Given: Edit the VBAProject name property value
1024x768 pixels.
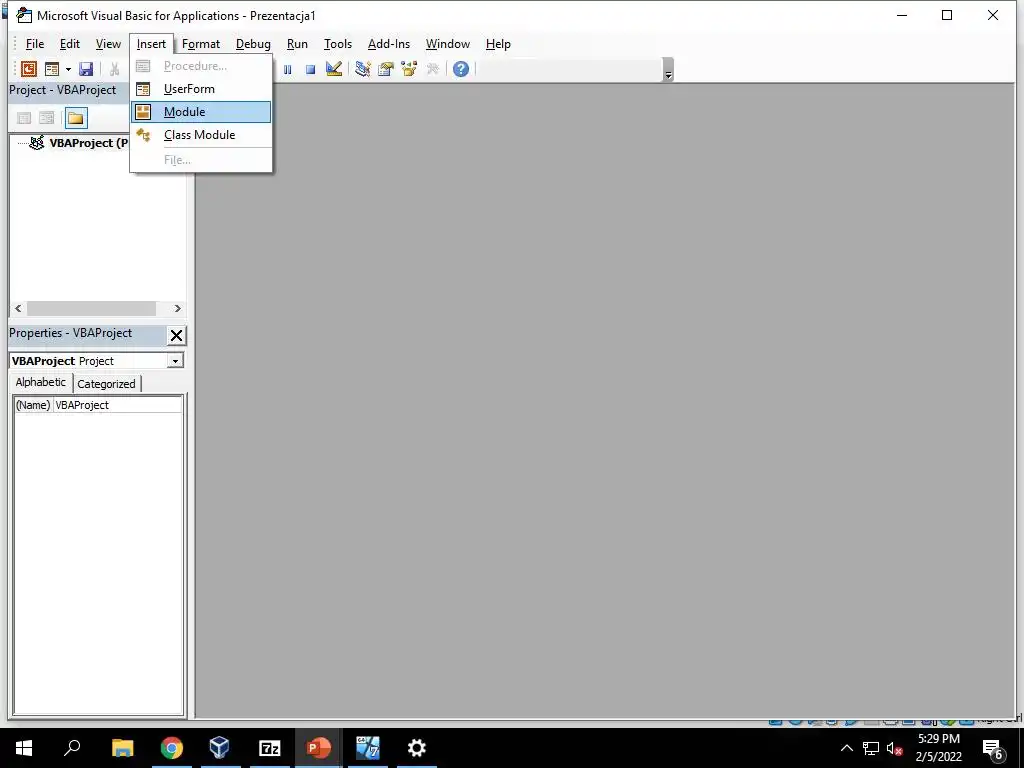Looking at the screenshot, I should tap(117, 405).
